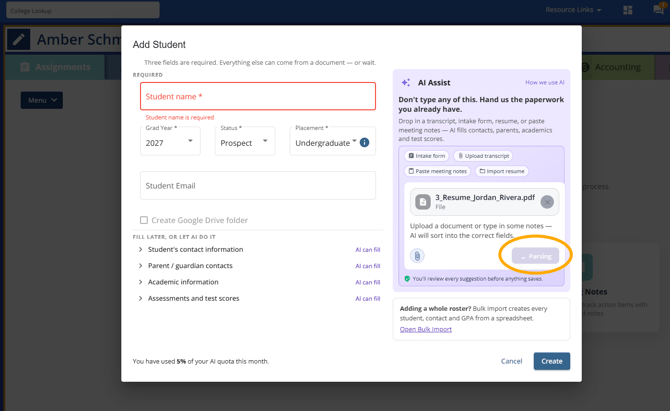
Task: Tick Create Google Drive folder checkbox
Action: click(x=144, y=220)
